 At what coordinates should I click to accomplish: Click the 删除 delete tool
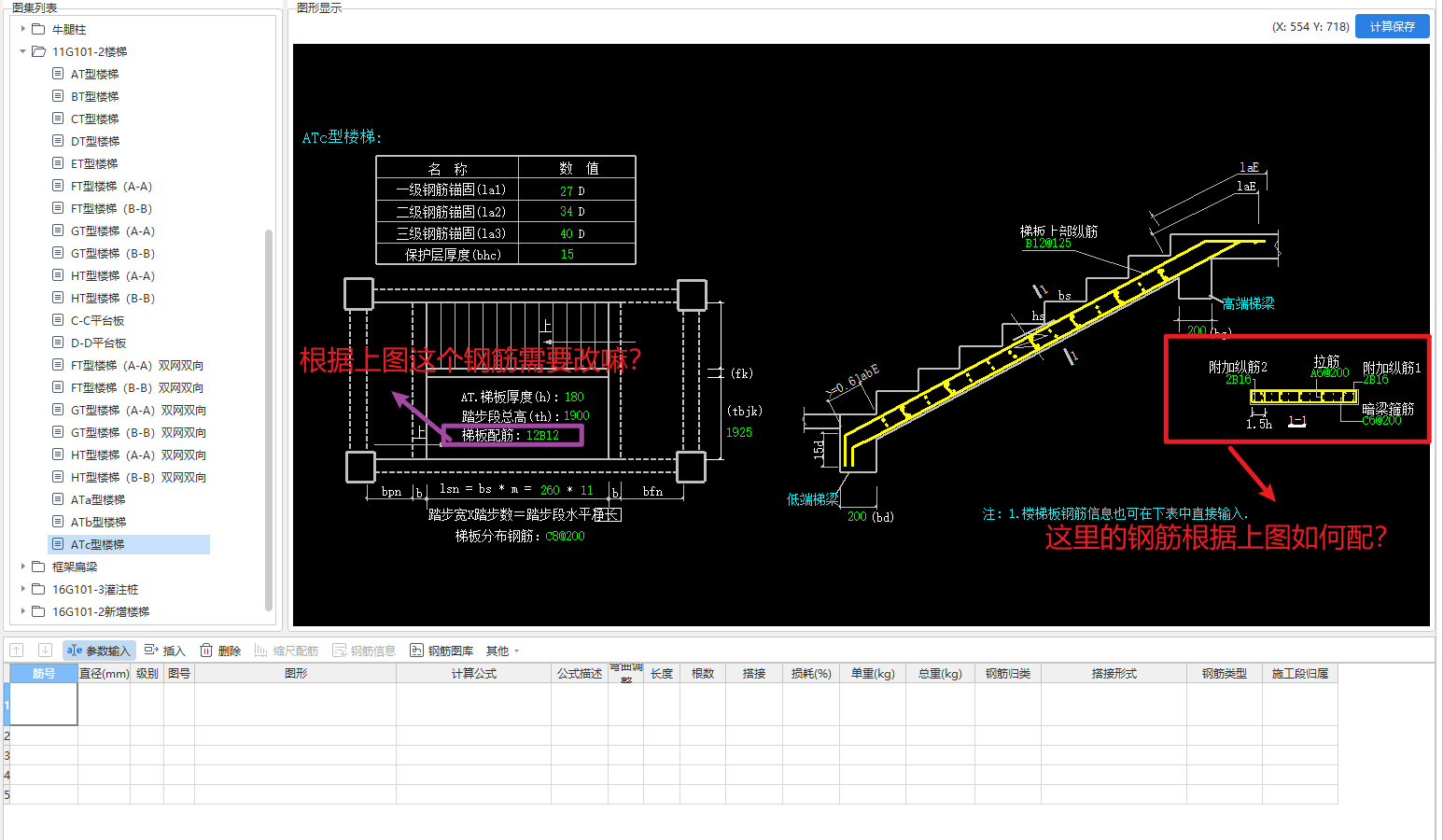point(220,651)
